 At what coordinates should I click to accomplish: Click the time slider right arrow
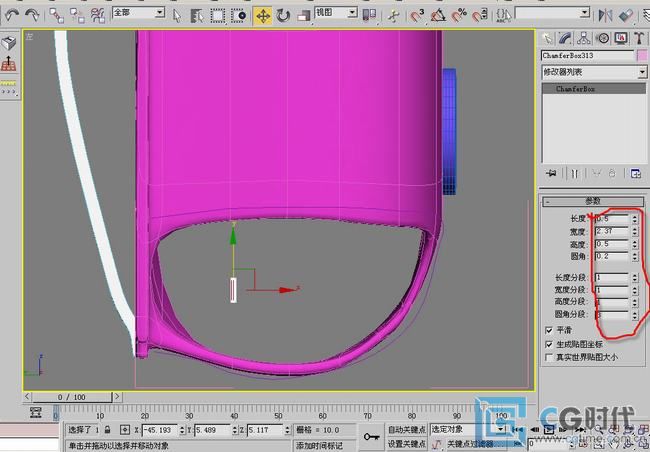(117, 396)
